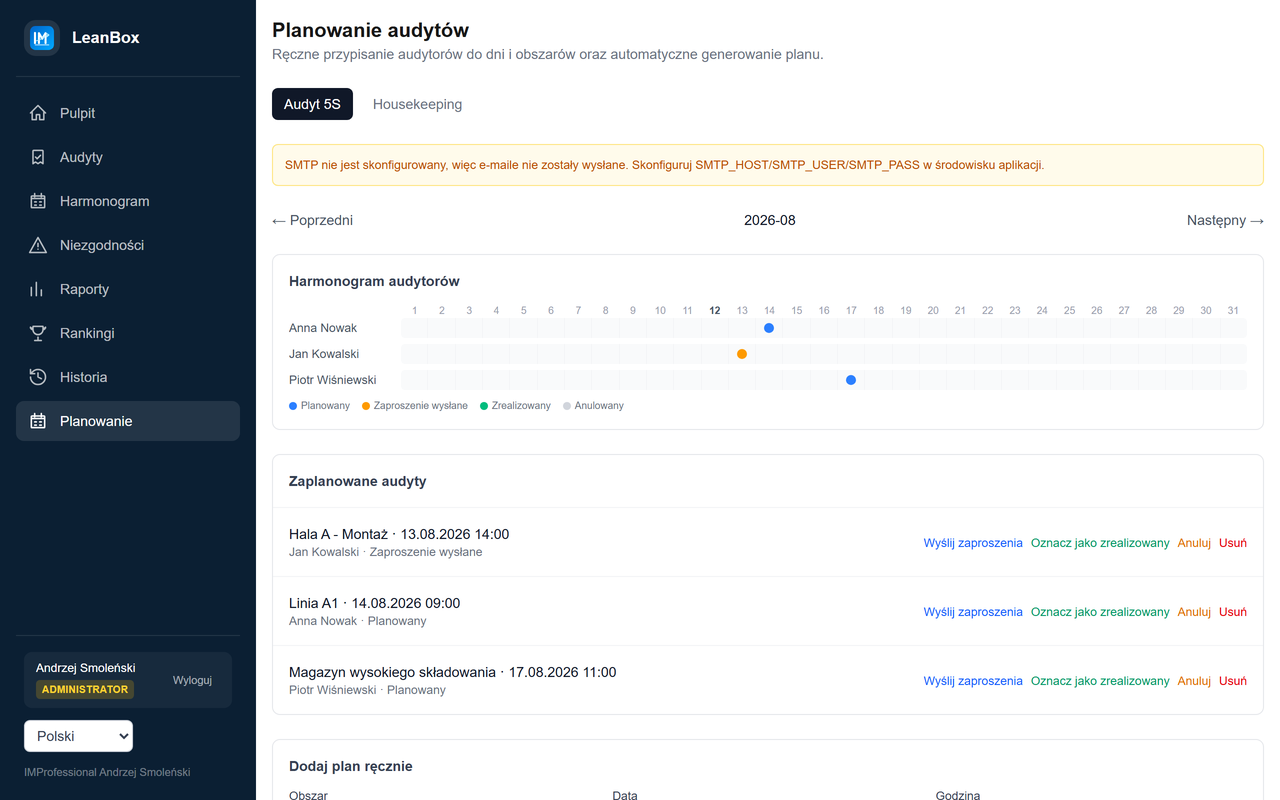Click the Planowanie calendar icon
Image resolution: width=1280 pixels, height=800 pixels.
click(38, 421)
